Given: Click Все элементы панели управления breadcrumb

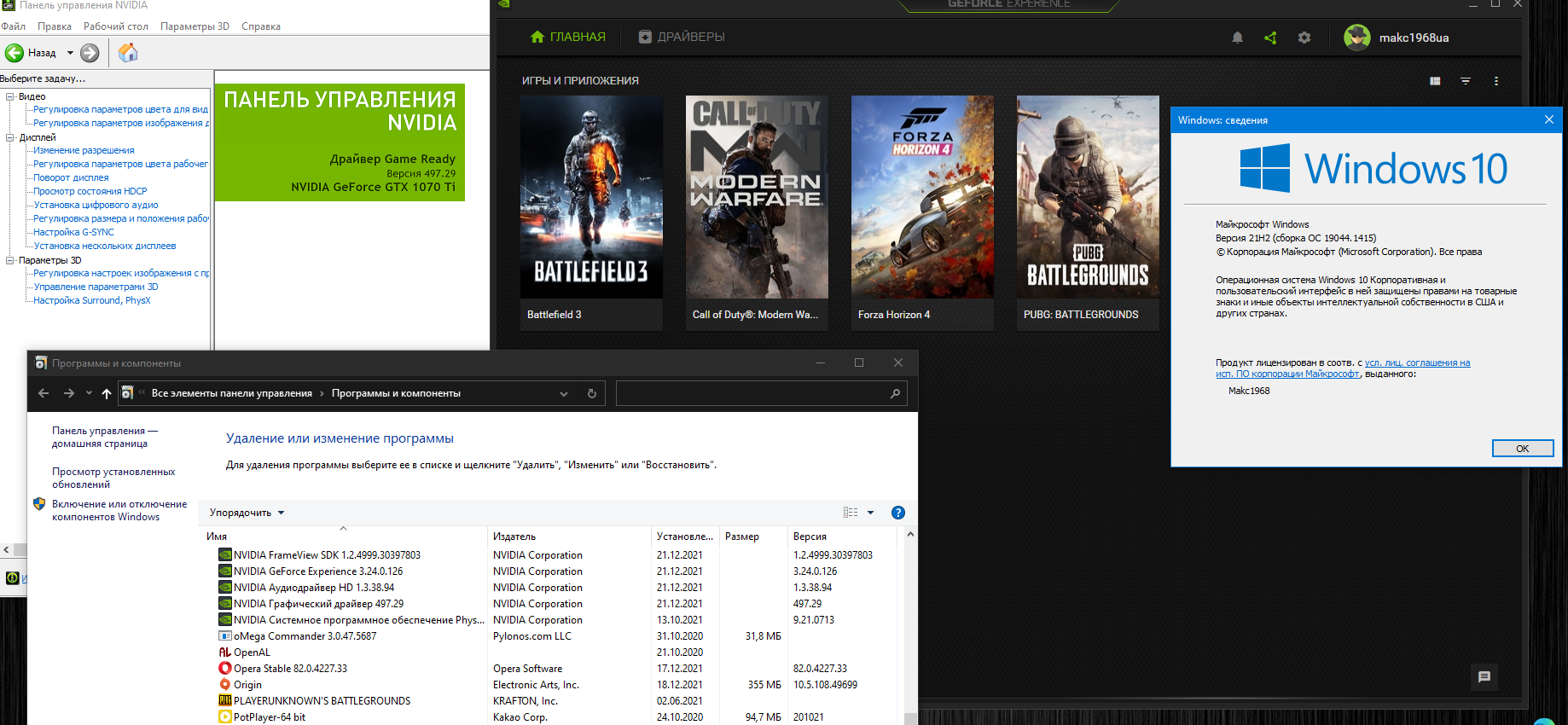Looking at the screenshot, I should click(232, 393).
